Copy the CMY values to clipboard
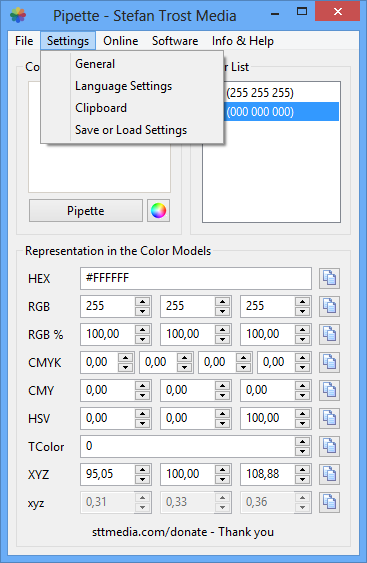This screenshot has height=563, width=367. point(329,390)
